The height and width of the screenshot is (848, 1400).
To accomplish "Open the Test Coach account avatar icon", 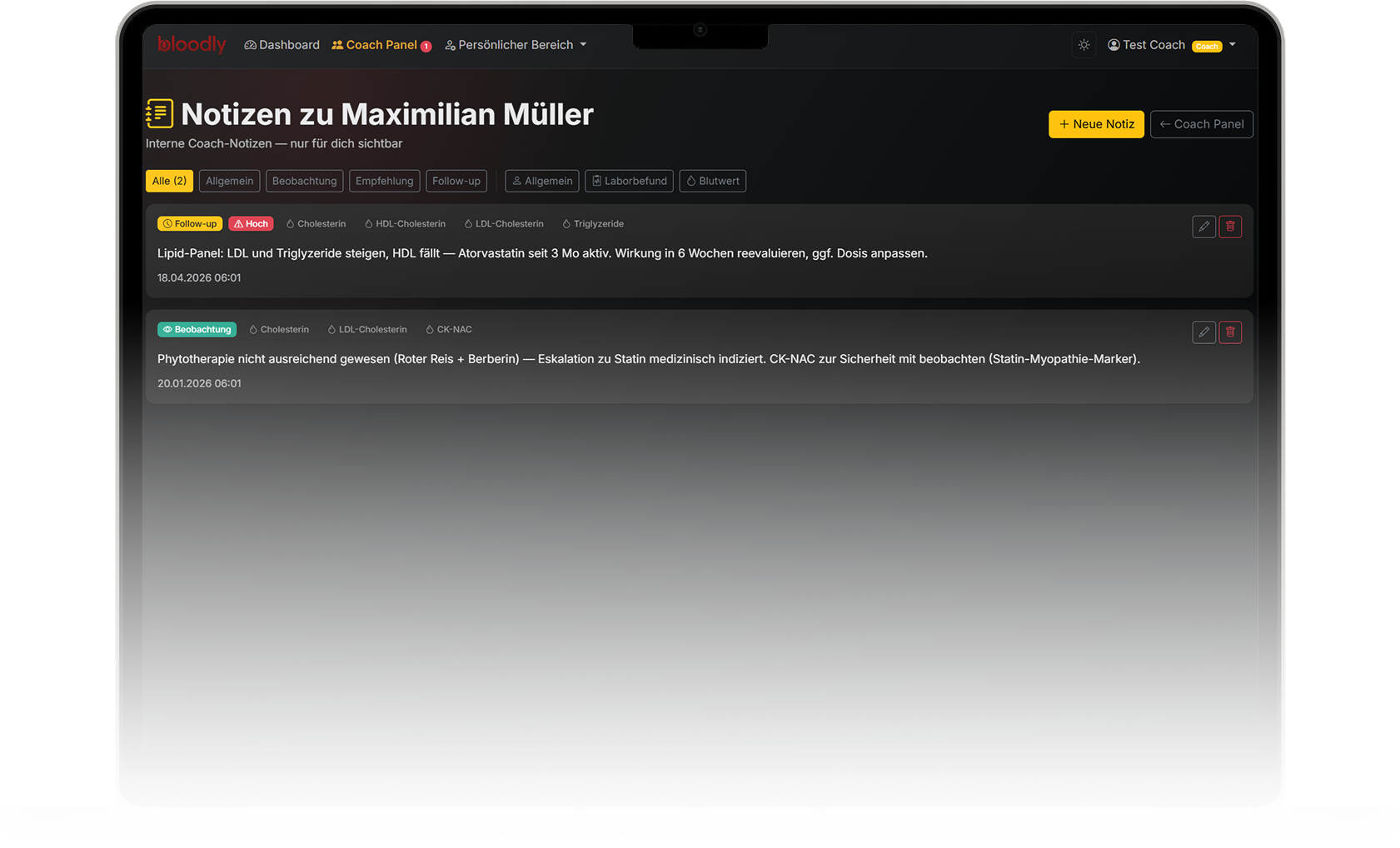I will click(1114, 45).
